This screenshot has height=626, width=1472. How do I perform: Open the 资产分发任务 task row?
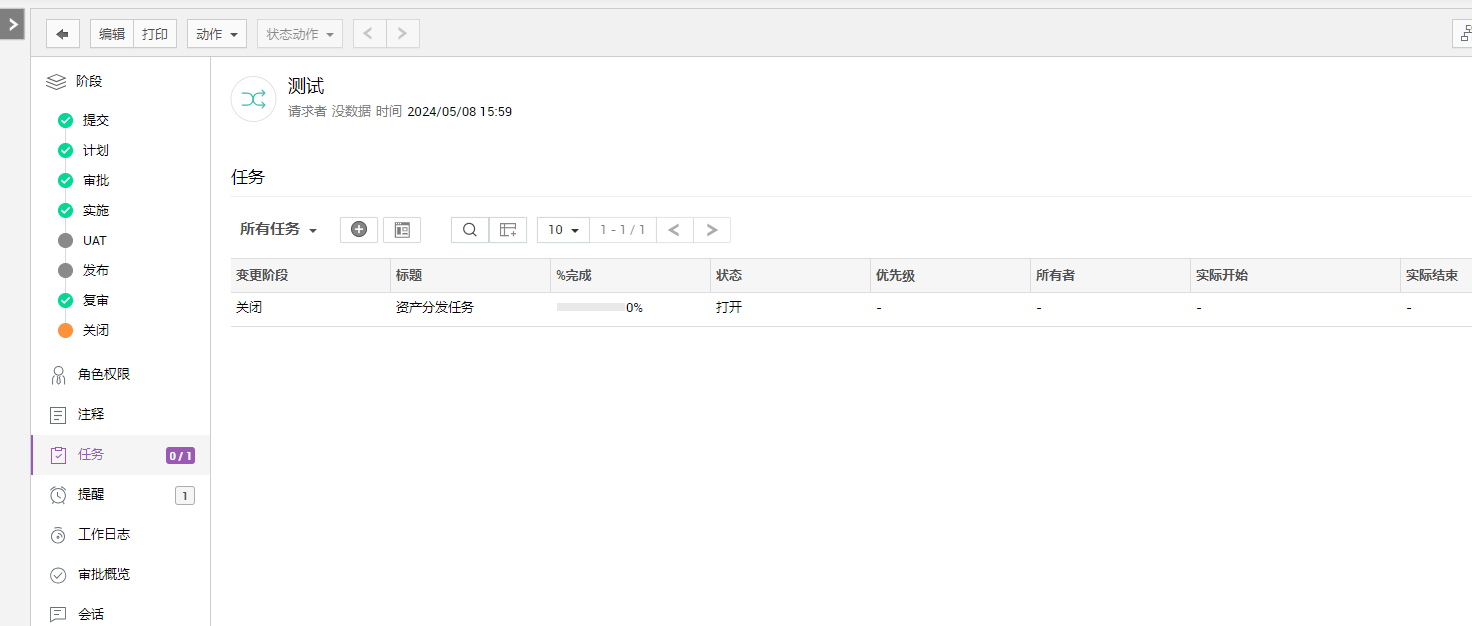pos(435,308)
